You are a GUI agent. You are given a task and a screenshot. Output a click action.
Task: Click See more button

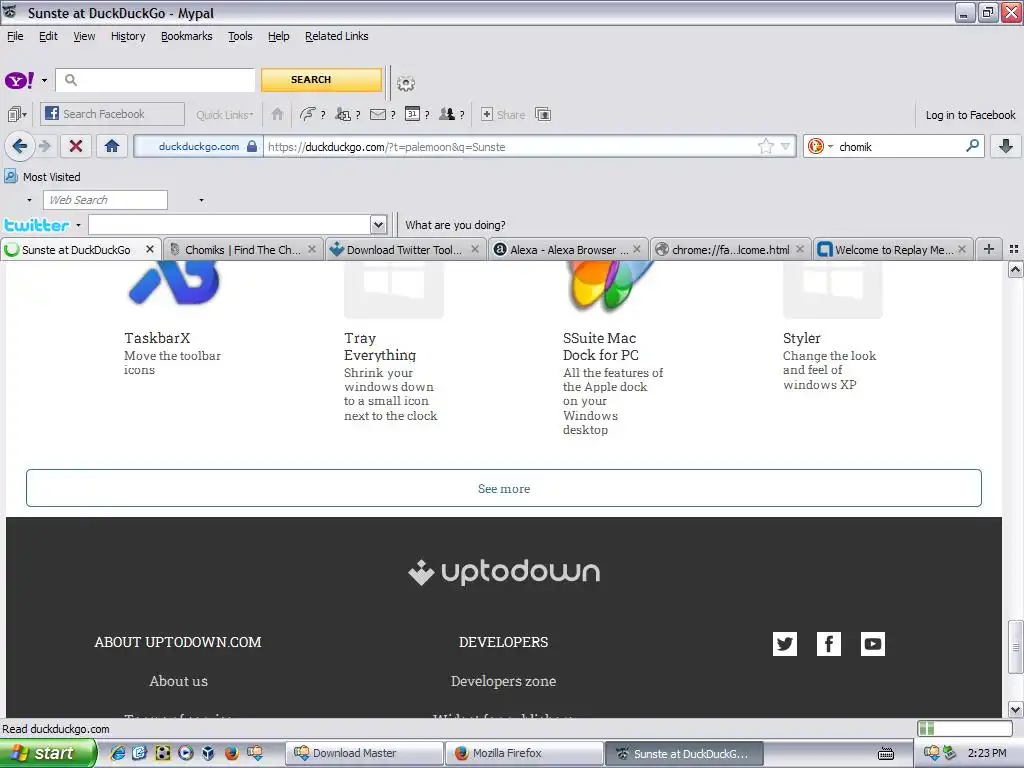(x=504, y=488)
